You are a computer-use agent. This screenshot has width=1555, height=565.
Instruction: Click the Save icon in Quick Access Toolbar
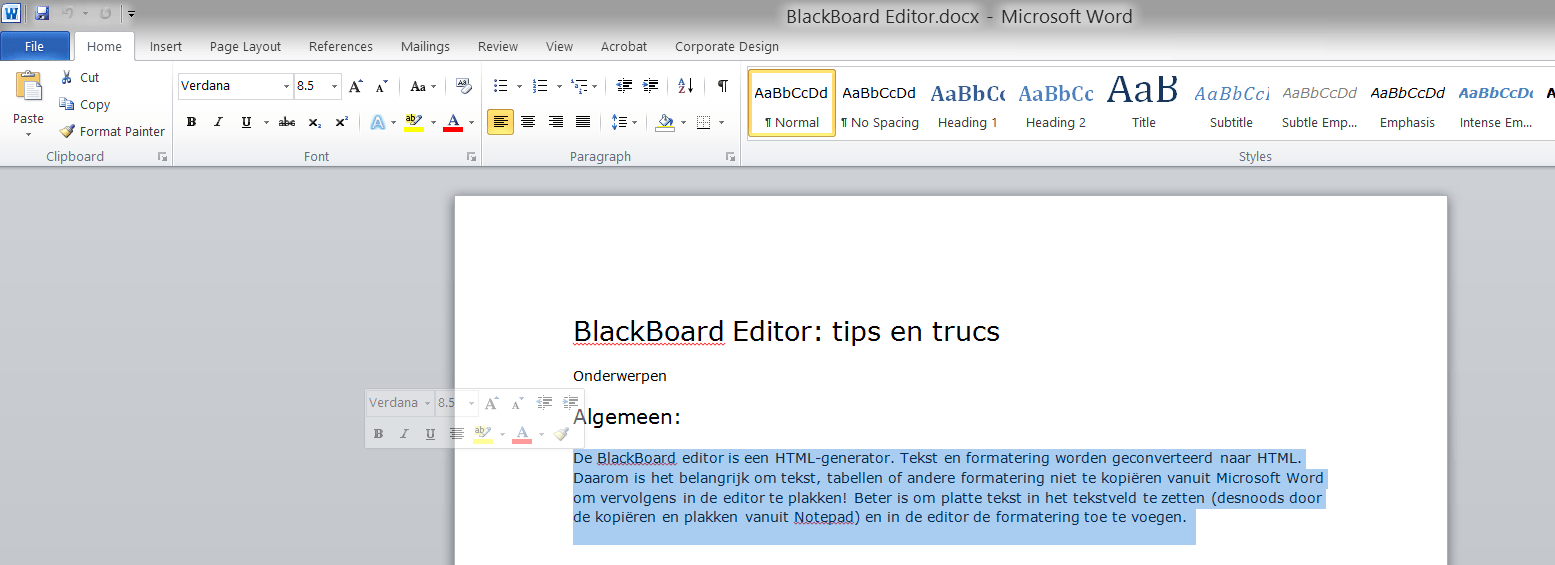[42, 14]
